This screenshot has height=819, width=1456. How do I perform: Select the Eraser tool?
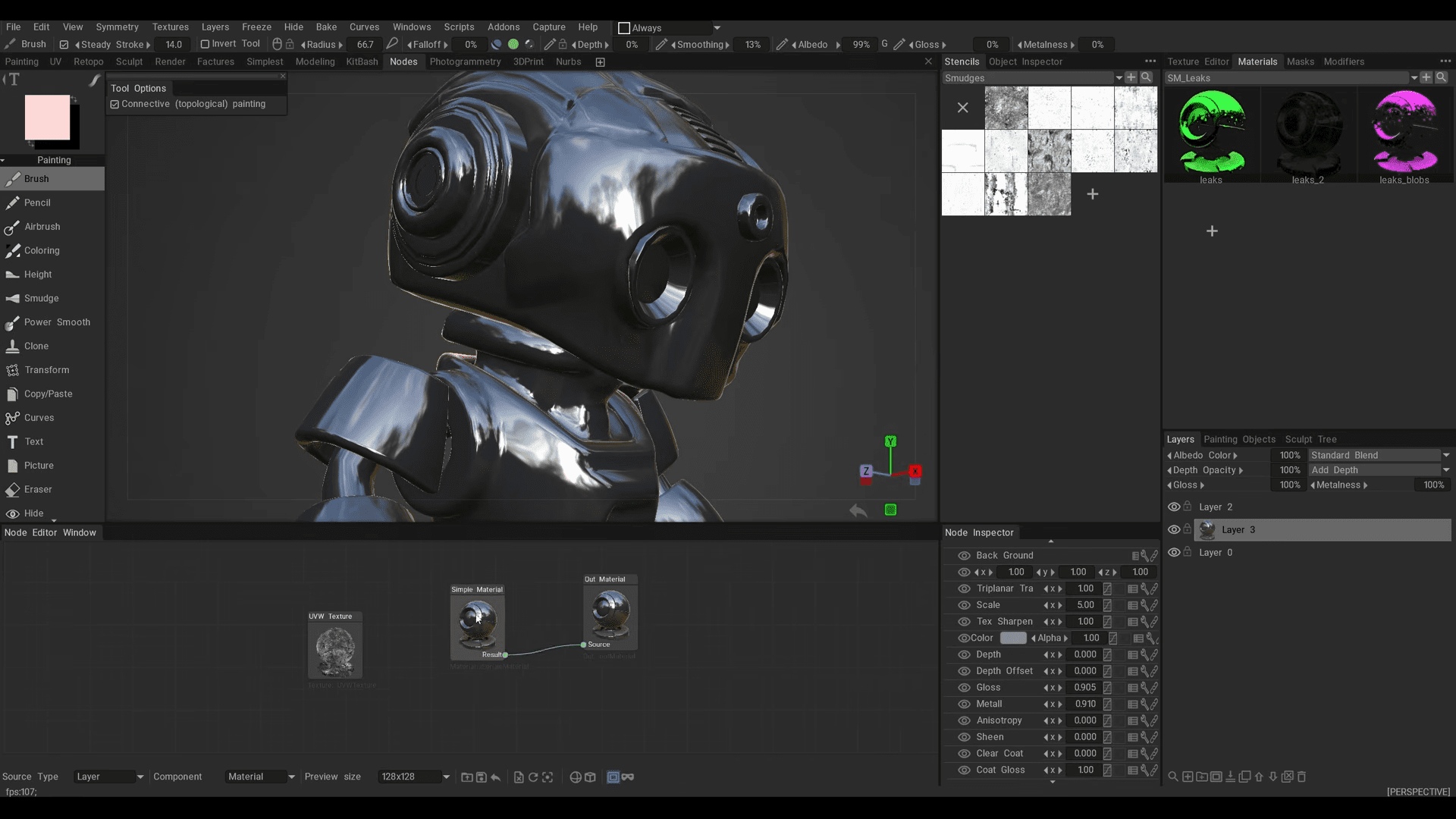coord(52,489)
